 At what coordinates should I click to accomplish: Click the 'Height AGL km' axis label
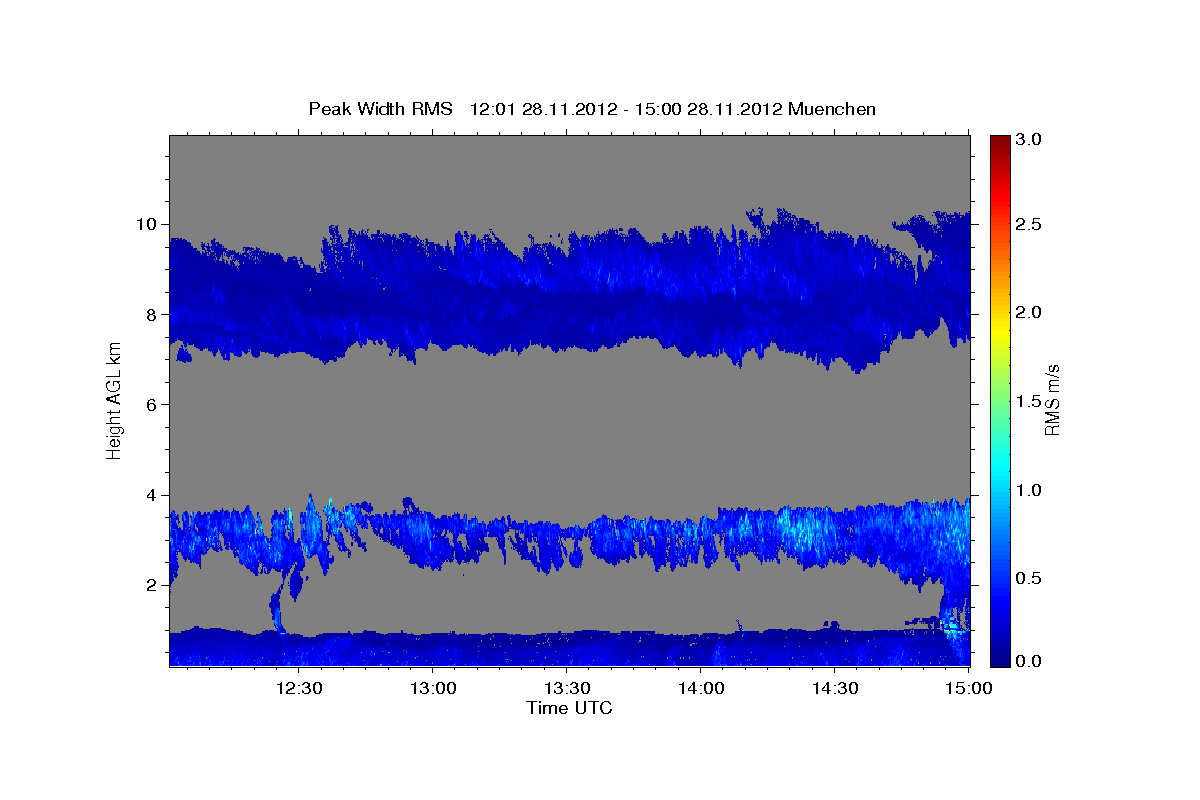click(115, 400)
